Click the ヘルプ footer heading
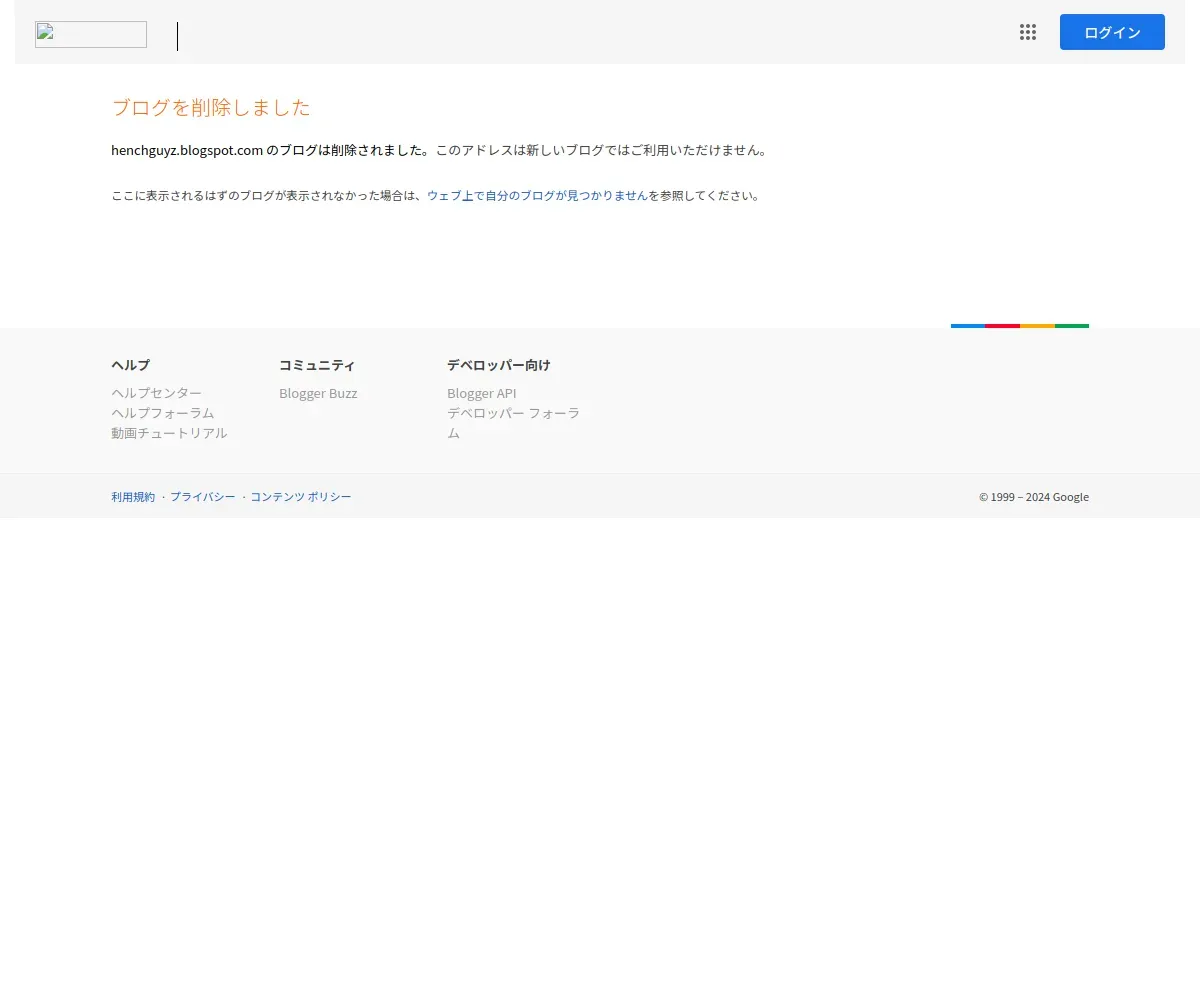The width and height of the screenshot is (1200, 1000). pos(130,365)
